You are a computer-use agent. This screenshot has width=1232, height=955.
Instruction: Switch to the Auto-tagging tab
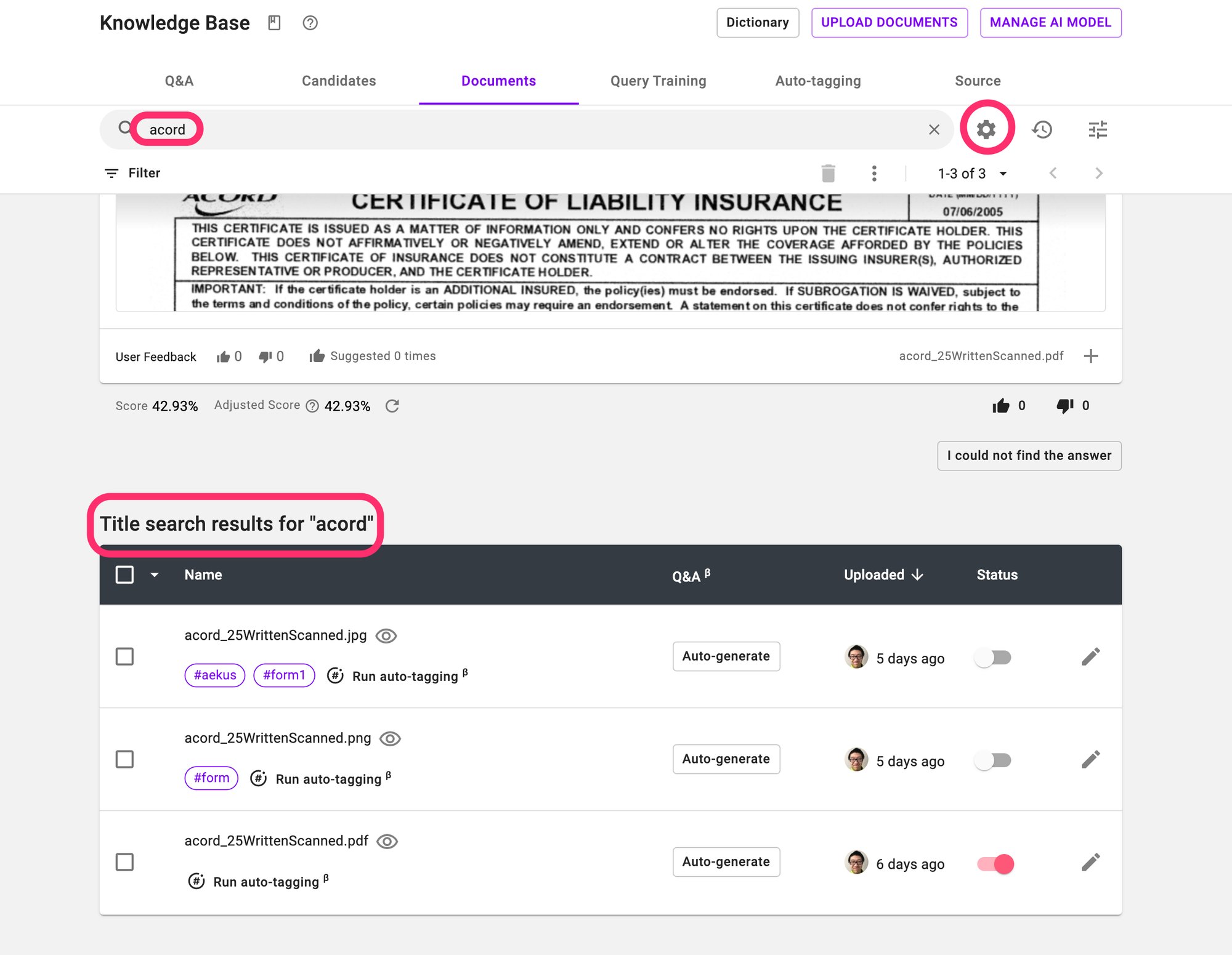click(x=817, y=81)
